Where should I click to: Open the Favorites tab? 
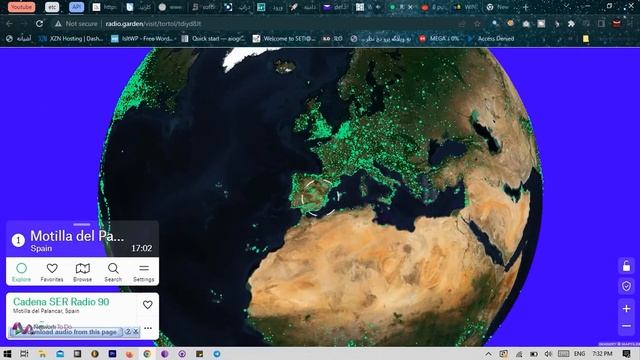click(x=52, y=272)
